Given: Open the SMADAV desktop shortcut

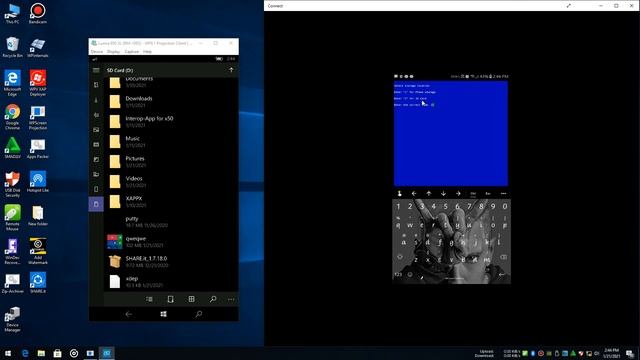Looking at the screenshot, I should coord(12,148).
